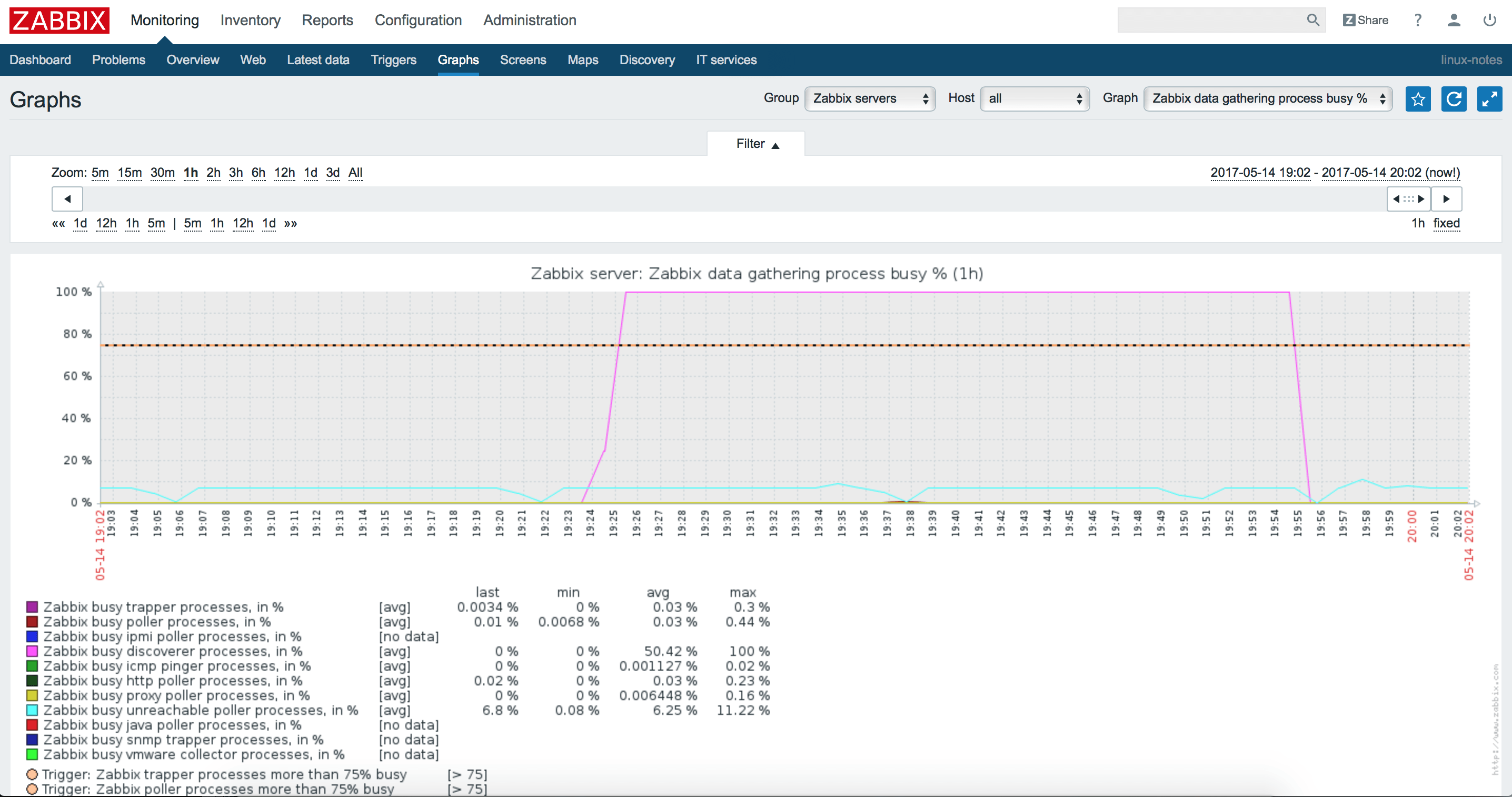Toggle fullscreen mode icon button
The image size is (1512, 797).
pos(1490,98)
